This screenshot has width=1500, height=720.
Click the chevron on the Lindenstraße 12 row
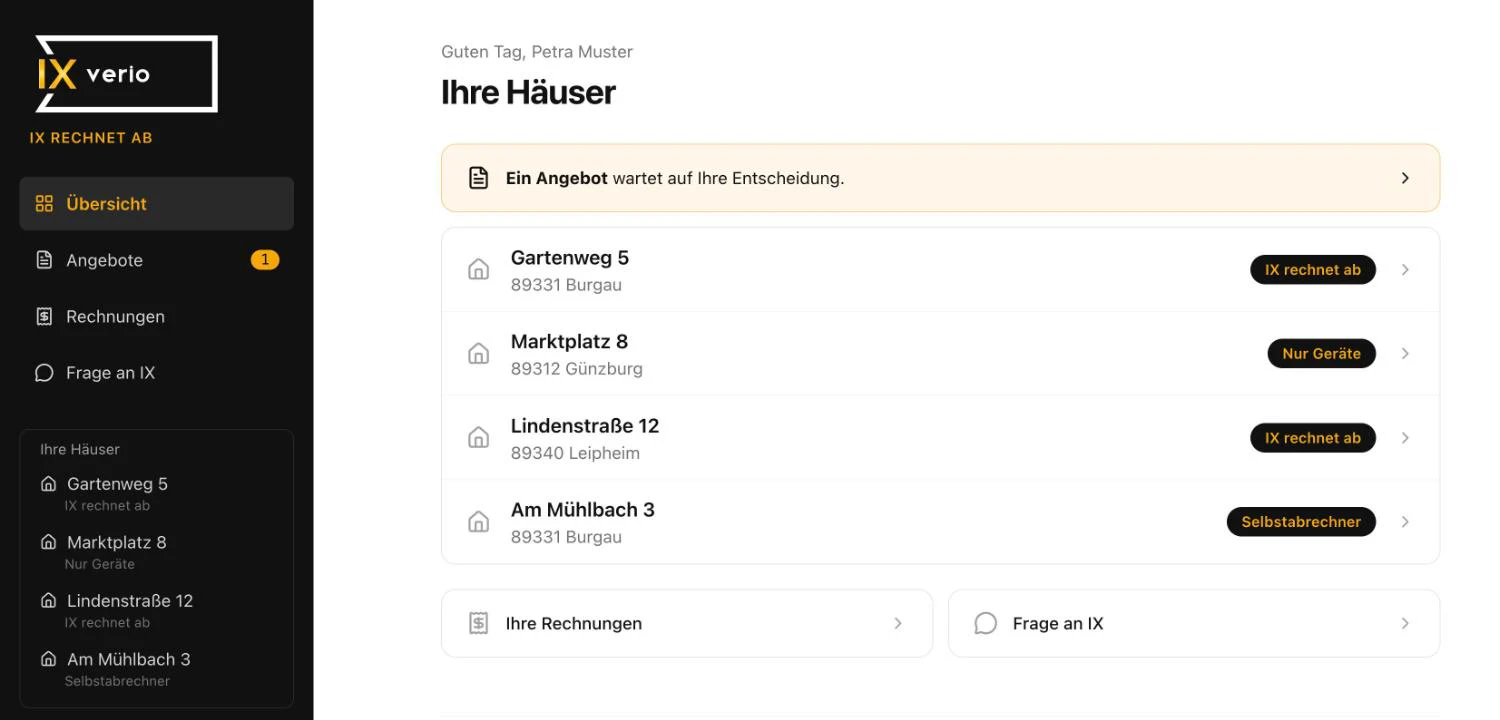1405,438
